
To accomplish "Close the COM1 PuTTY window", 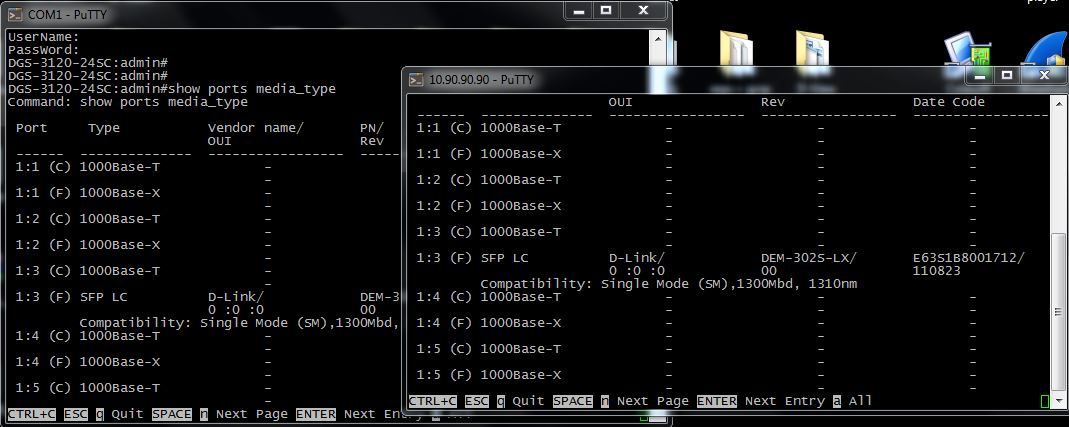I will (643, 11).
